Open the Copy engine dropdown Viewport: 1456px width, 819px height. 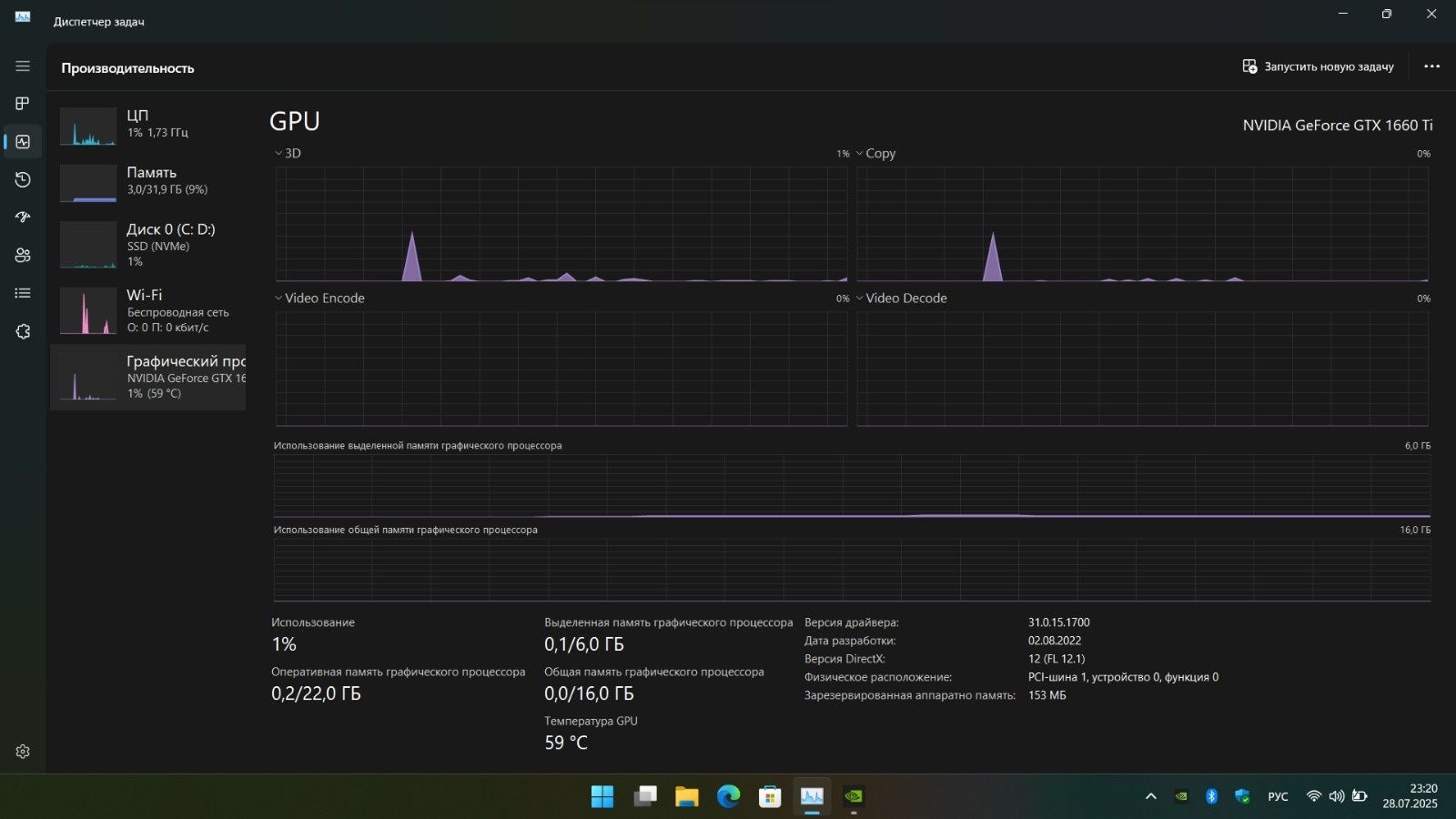(x=875, y=153)
